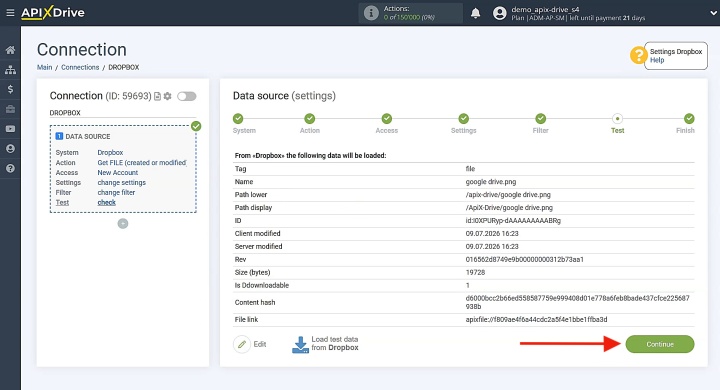Click the Actions info icon
The height and width of the screenshot is (390, 720).
coord(371,13)
